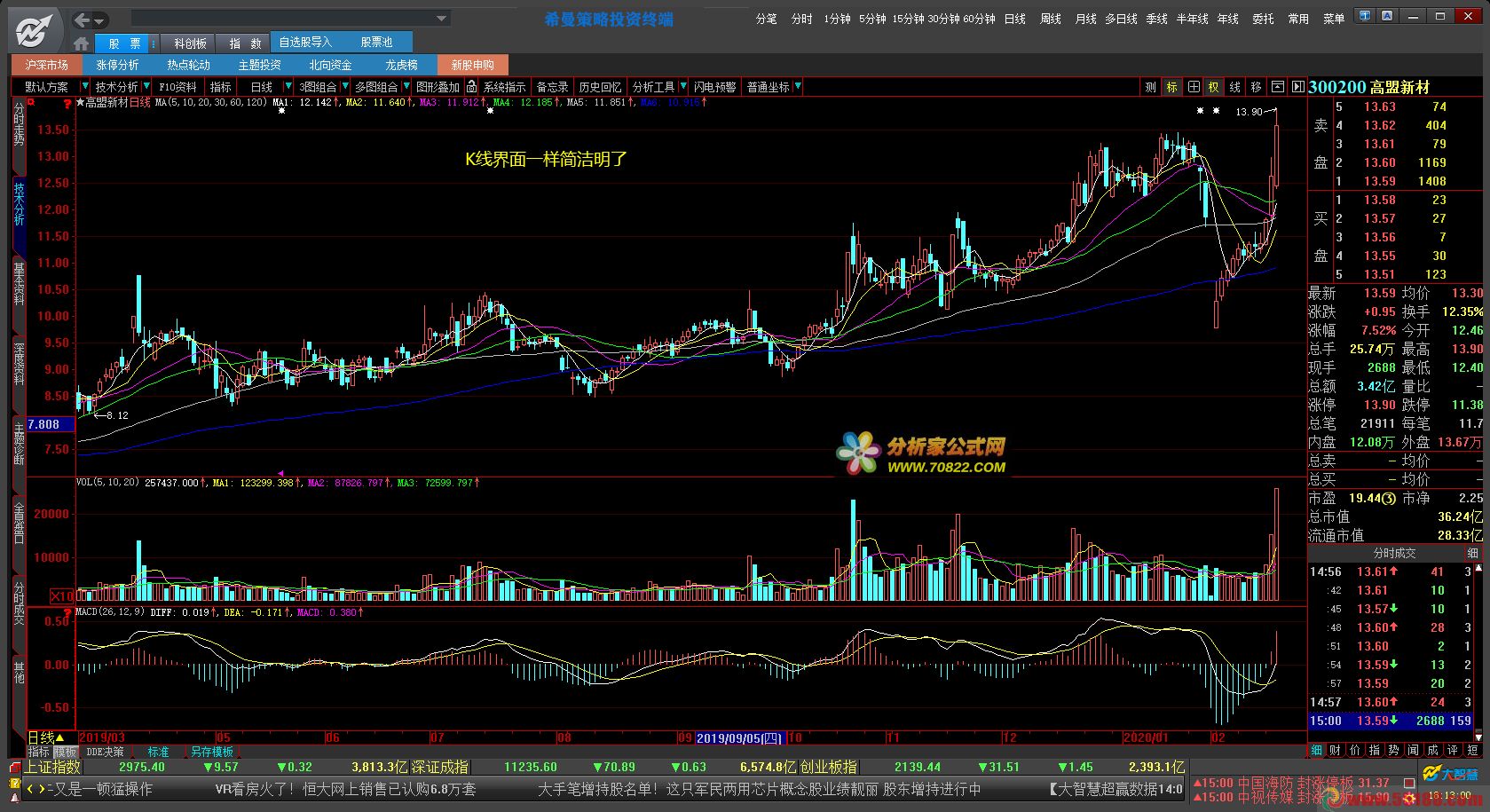Screen dimensions: 1490x812
Task: Click the window pop-out icon in chart toolbar
Action: pyautogui.click(x=1277, y=86)
